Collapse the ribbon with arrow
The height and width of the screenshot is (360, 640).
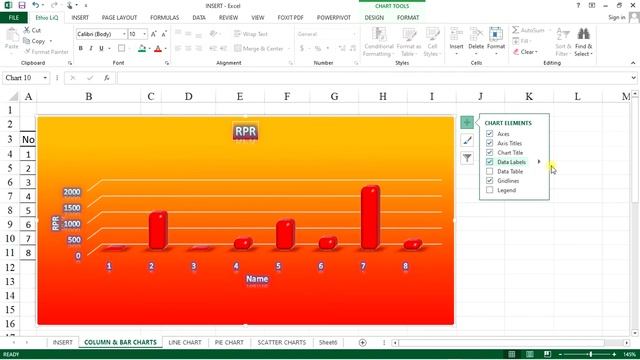633,63
